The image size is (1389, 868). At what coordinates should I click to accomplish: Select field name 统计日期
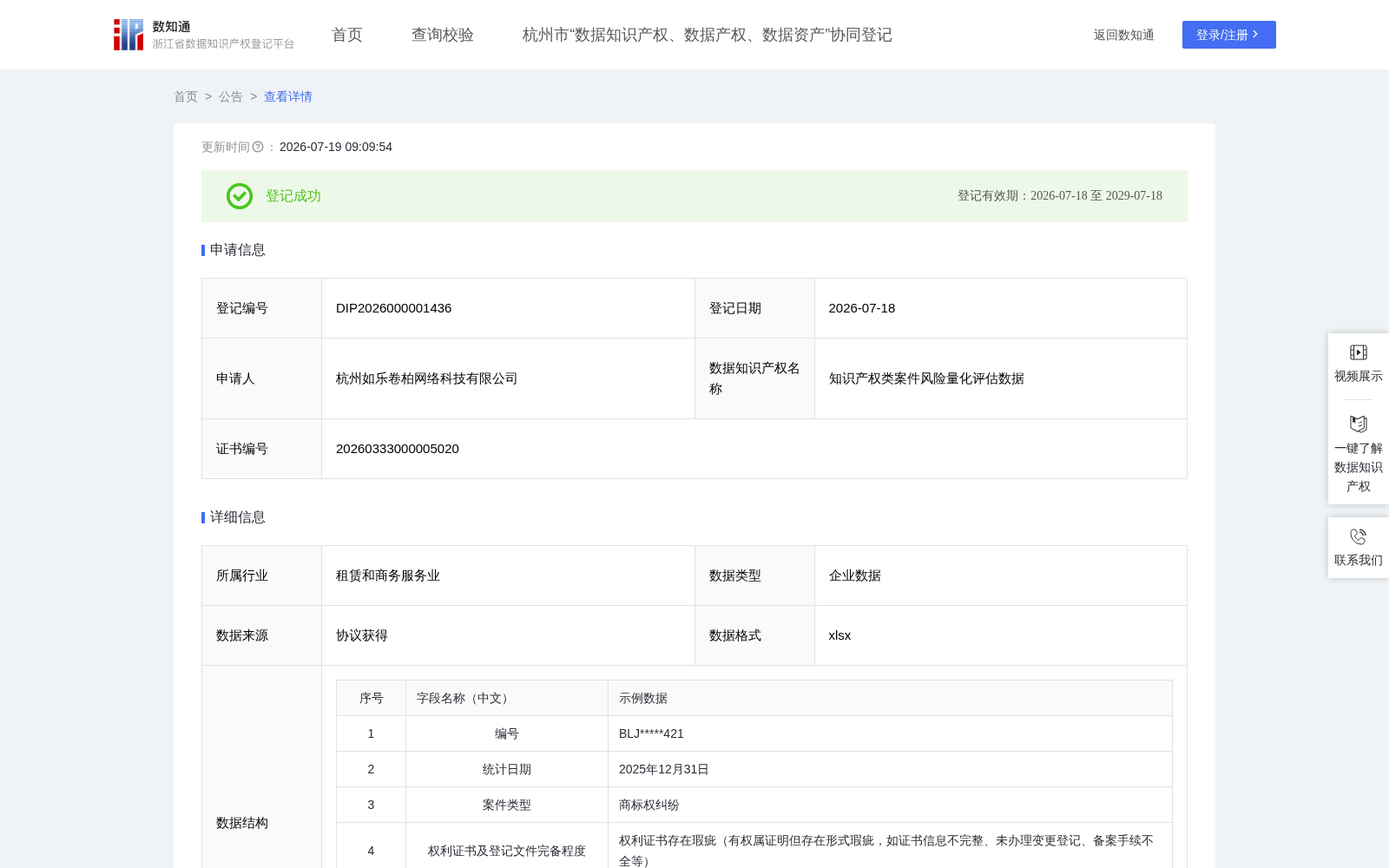(507, 769)
